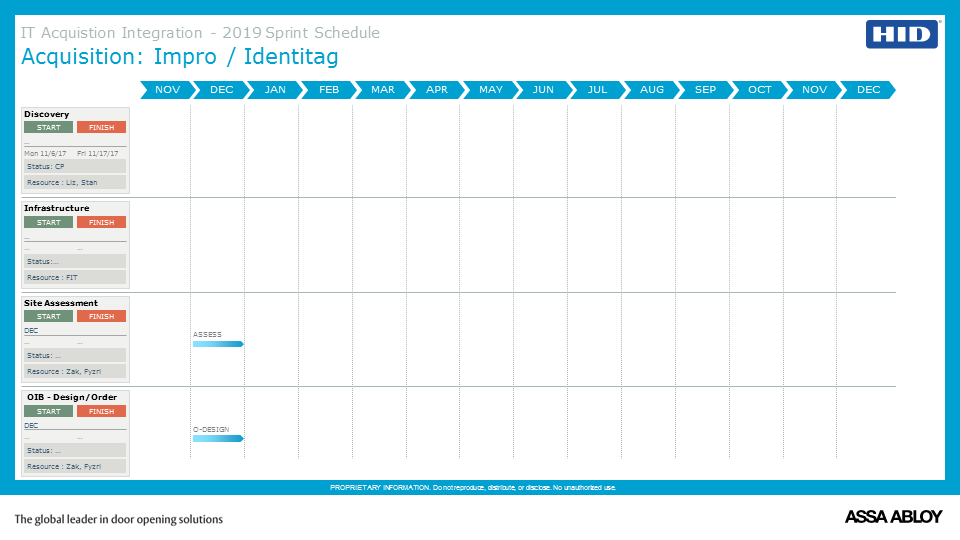Select the MAR month chevron
The image size is (960, 540).
[383, 90]
